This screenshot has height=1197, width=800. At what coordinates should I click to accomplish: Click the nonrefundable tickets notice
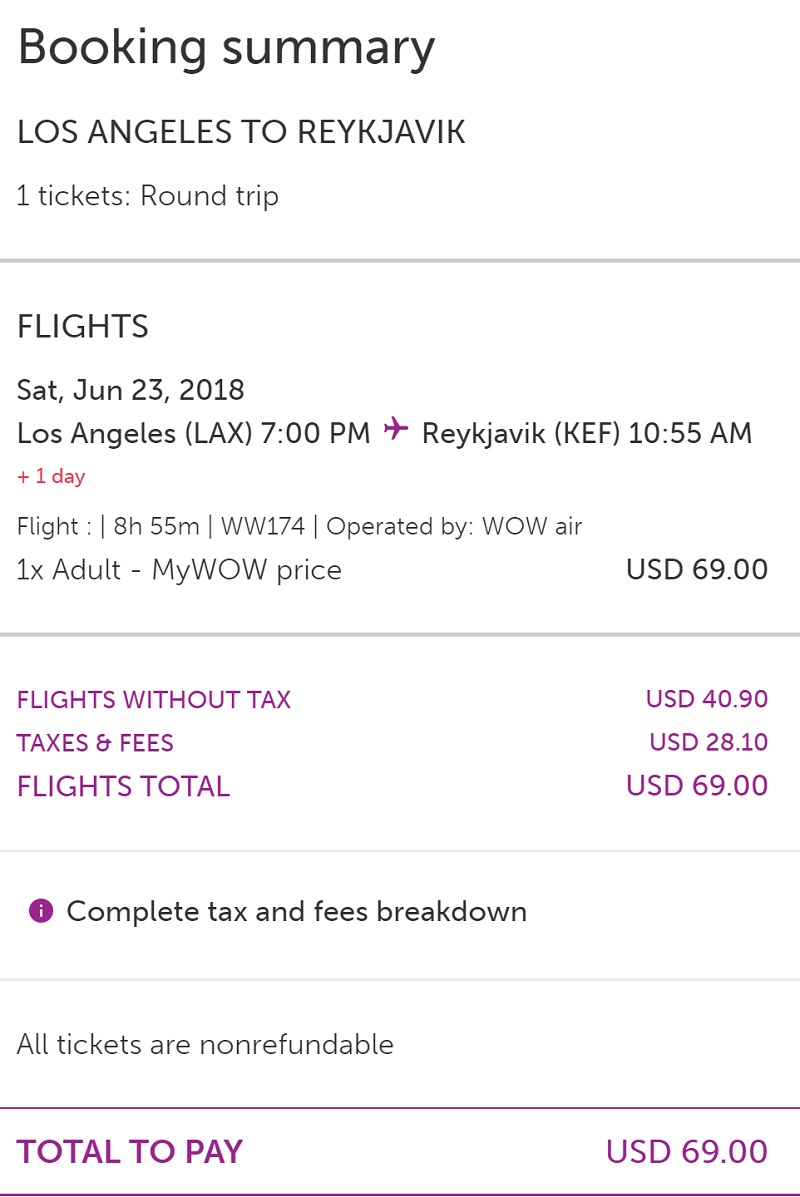pos(205,1045)
